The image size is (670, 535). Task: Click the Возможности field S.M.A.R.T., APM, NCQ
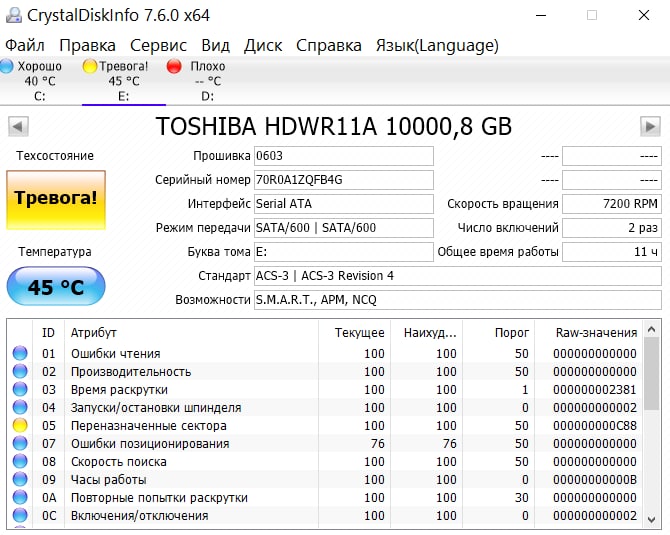click(x=458, y=300)
